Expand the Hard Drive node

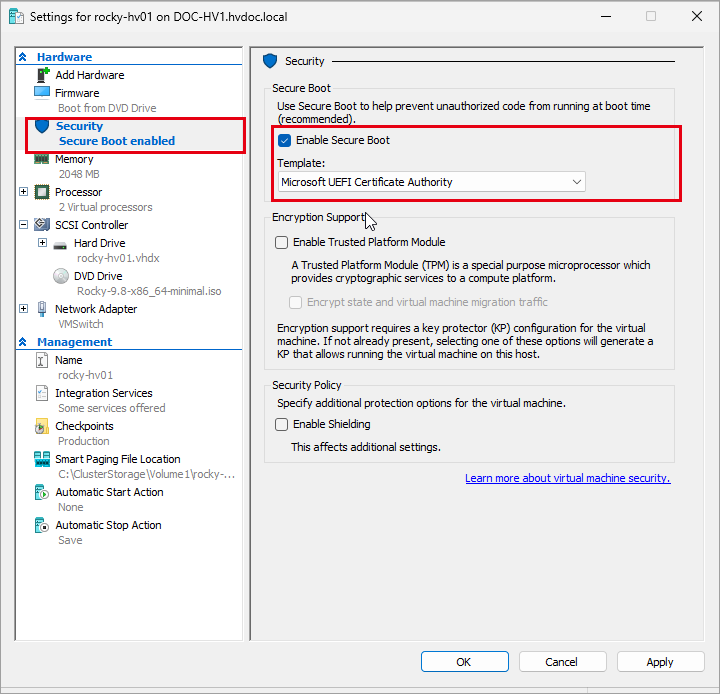42,243
